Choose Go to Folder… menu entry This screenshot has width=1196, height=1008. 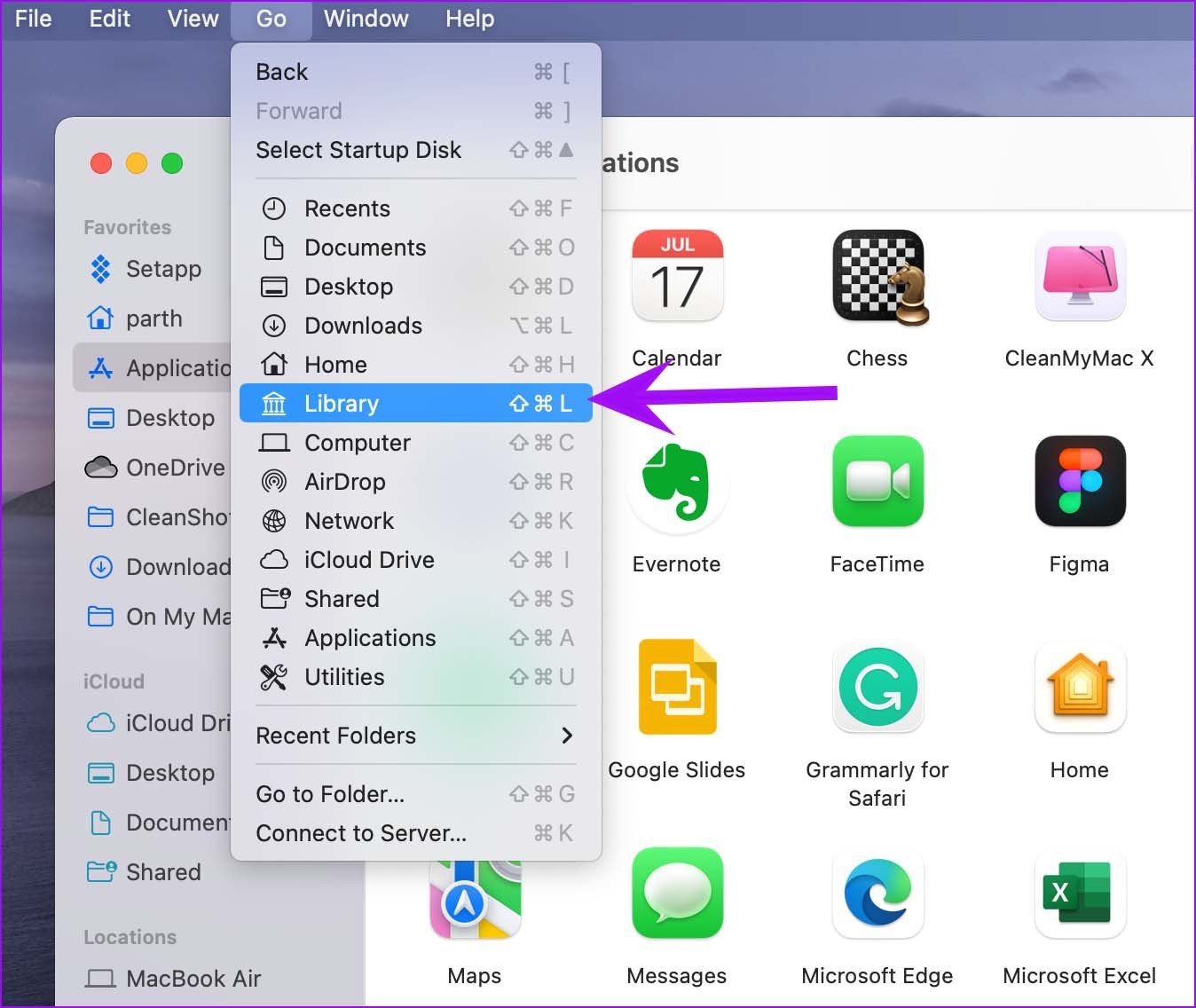(x=415, y=794)
